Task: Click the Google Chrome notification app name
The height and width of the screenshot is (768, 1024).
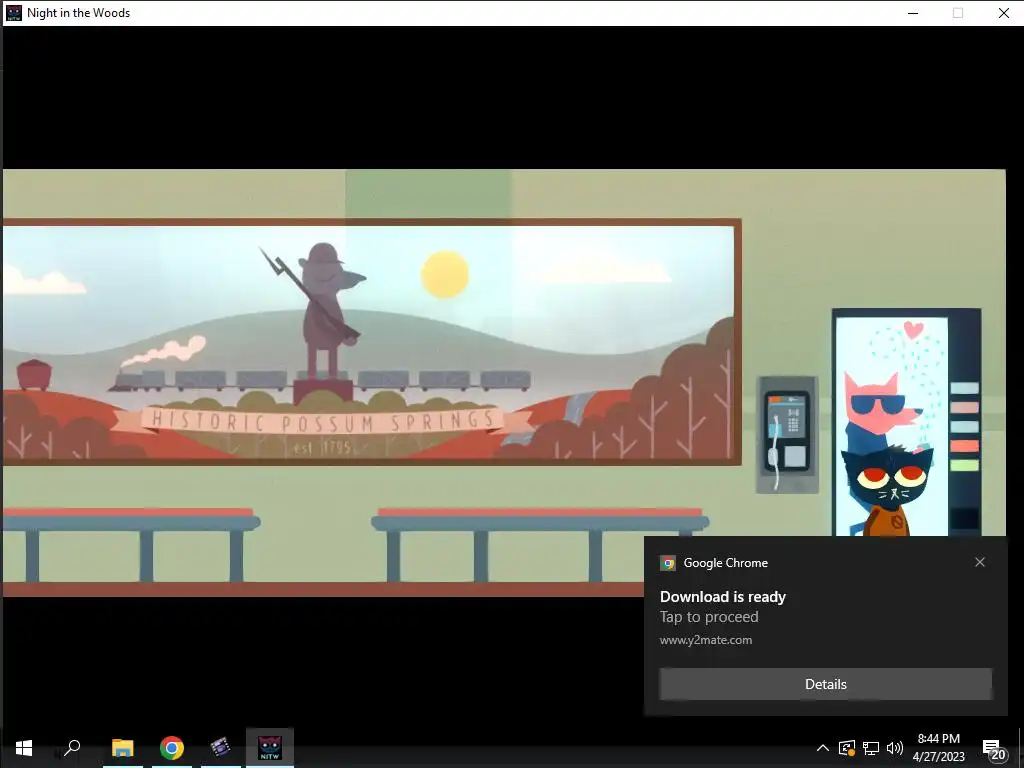Action: coord(726,563)
